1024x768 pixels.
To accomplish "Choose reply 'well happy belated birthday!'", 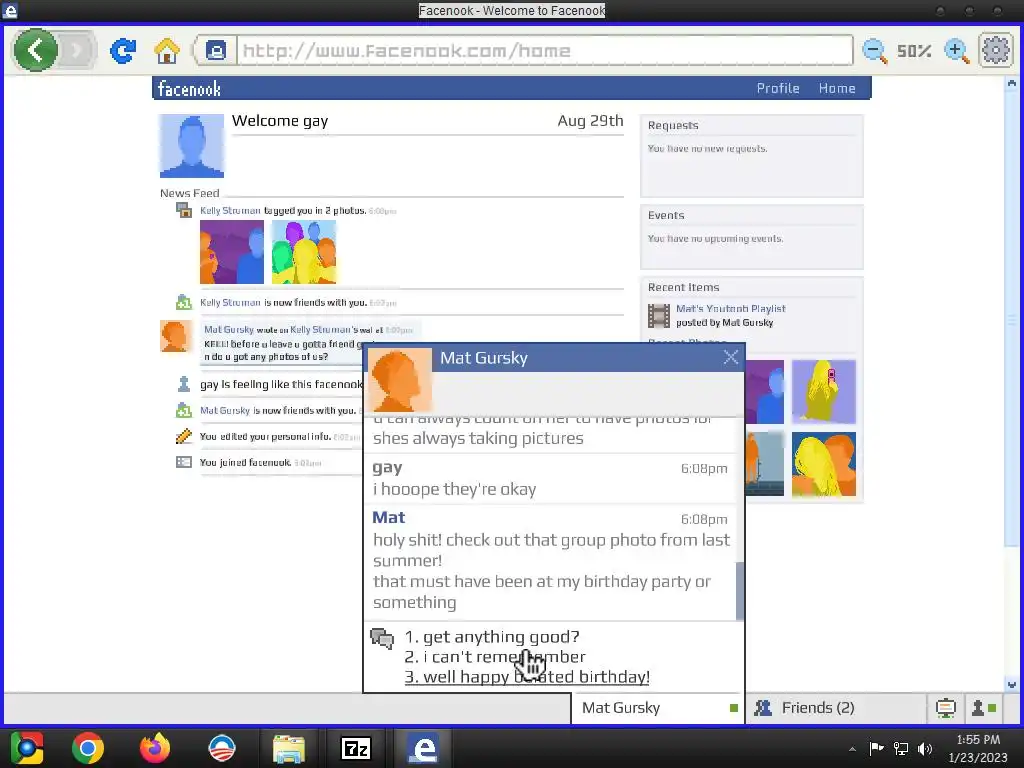I will point(527,677).
